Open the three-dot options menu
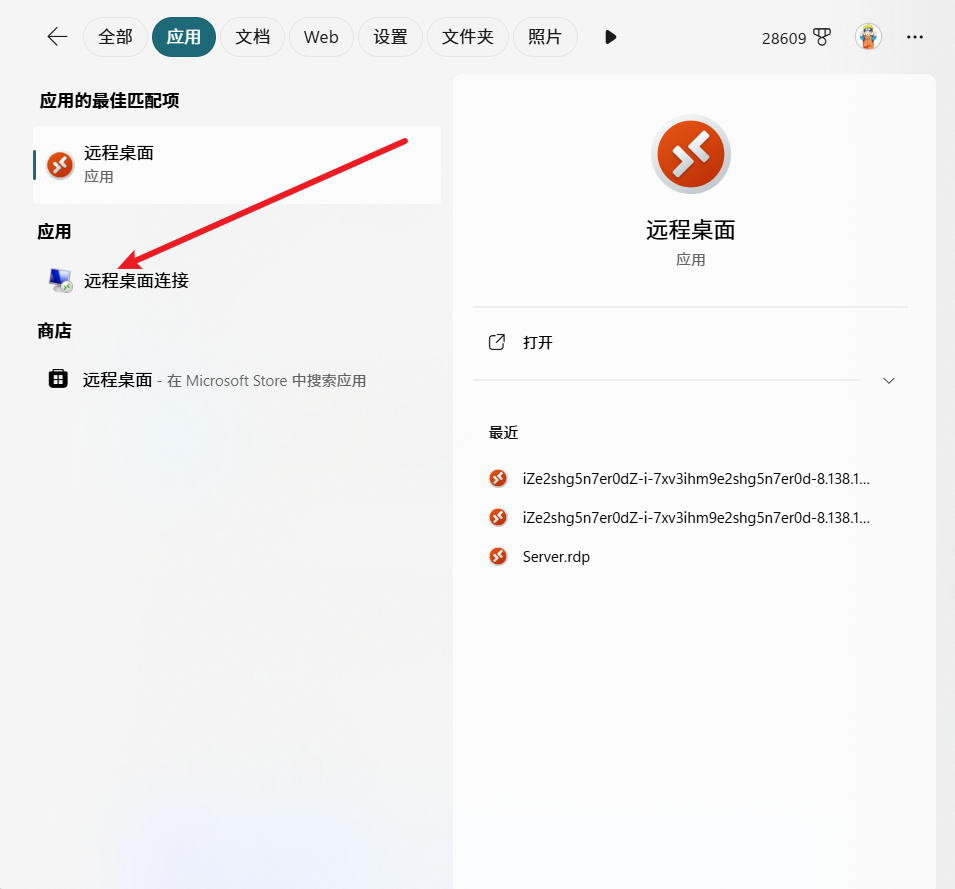Image resolution: width=955 pixels, height=889 pixels. tap(915, 37)
